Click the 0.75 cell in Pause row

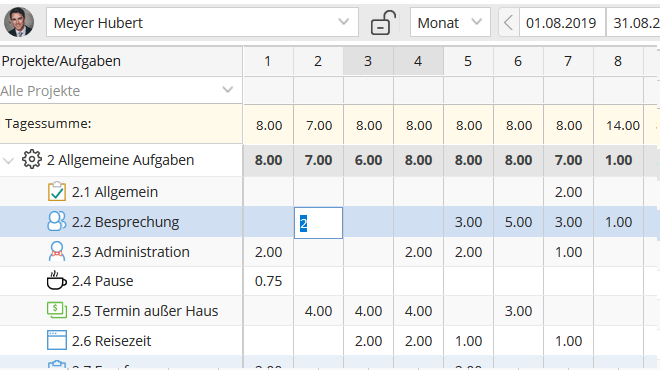[x=269, y=281]
